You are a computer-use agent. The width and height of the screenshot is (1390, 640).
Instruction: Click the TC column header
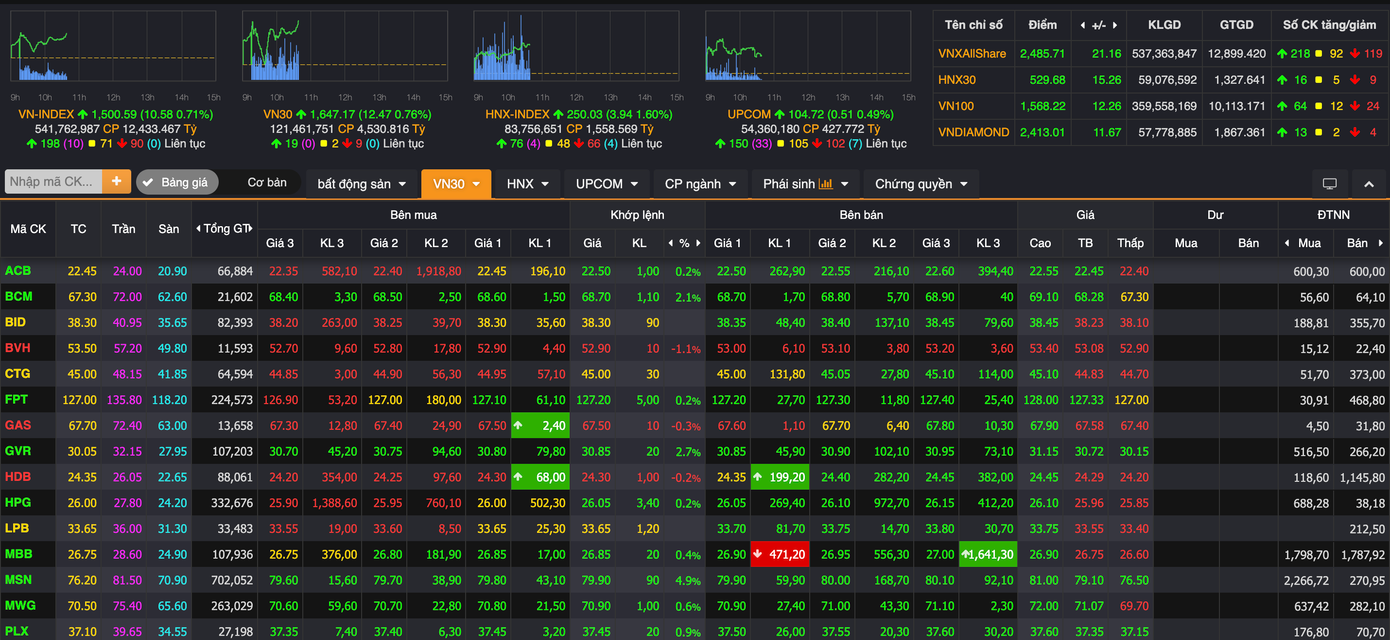[x=78, y=229]
